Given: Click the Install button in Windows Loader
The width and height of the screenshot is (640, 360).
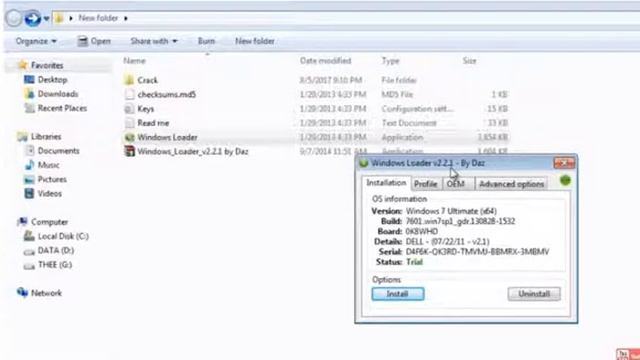Looking at the screenshot, I should [x=398, y=294].
